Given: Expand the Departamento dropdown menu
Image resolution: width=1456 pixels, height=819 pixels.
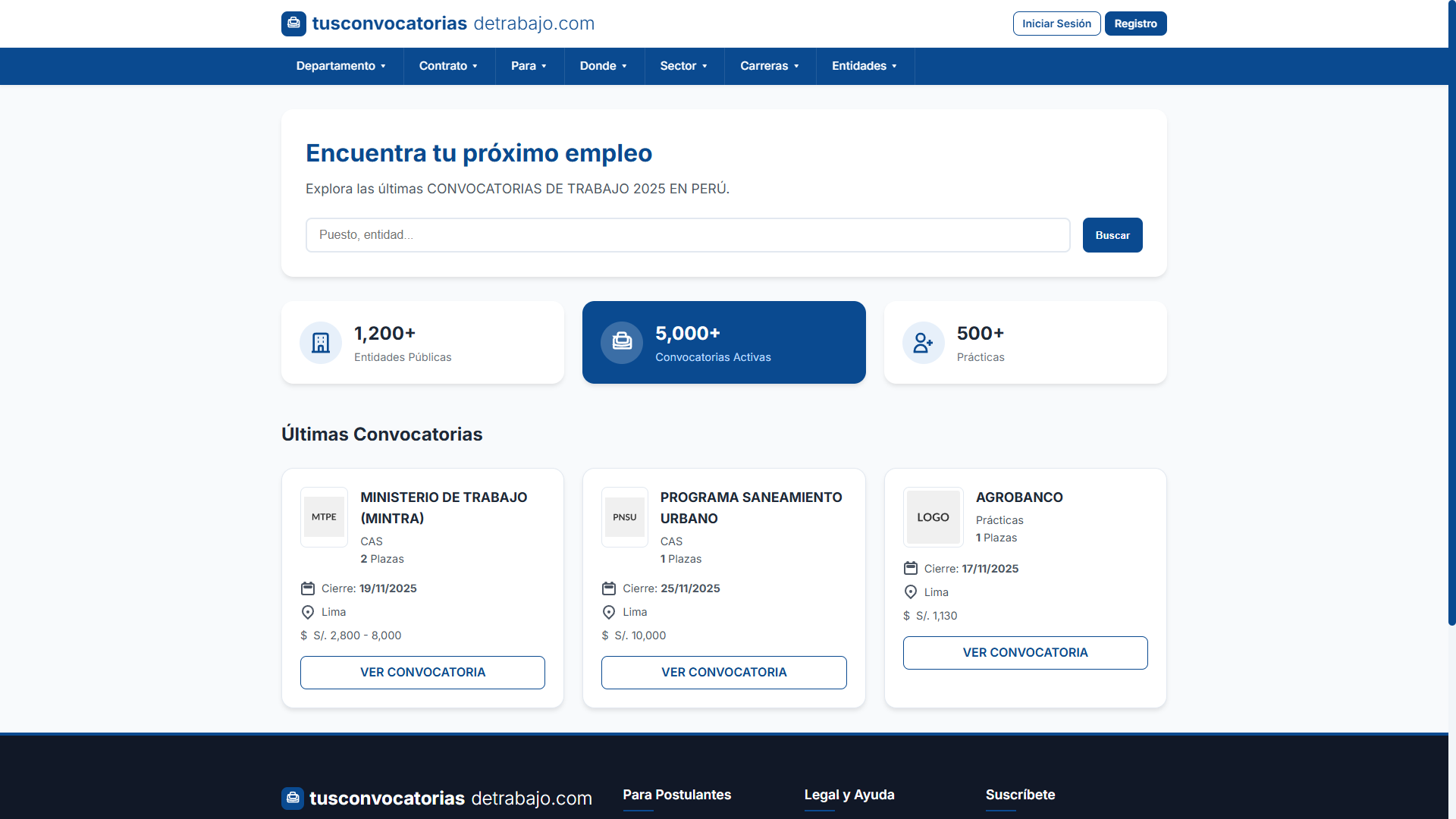Looking at the screenshot, I should [x=341, y=66].
